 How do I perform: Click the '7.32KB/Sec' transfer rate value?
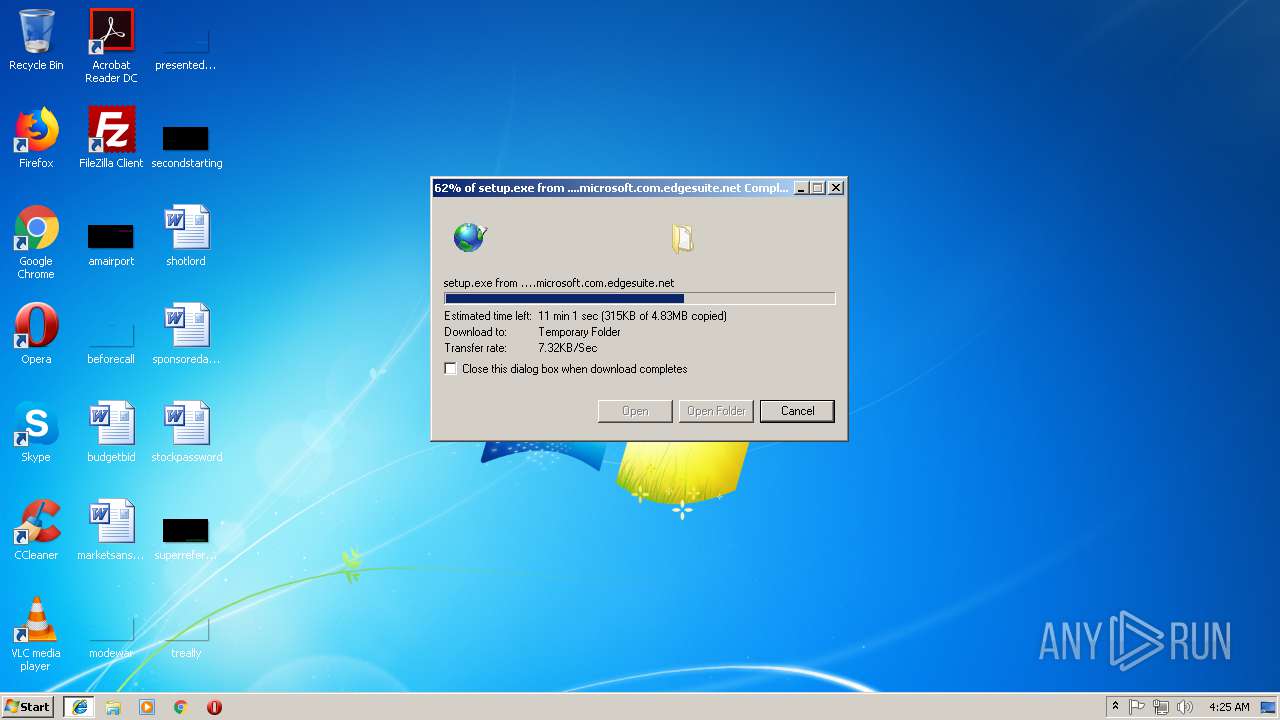coord(567,348)
